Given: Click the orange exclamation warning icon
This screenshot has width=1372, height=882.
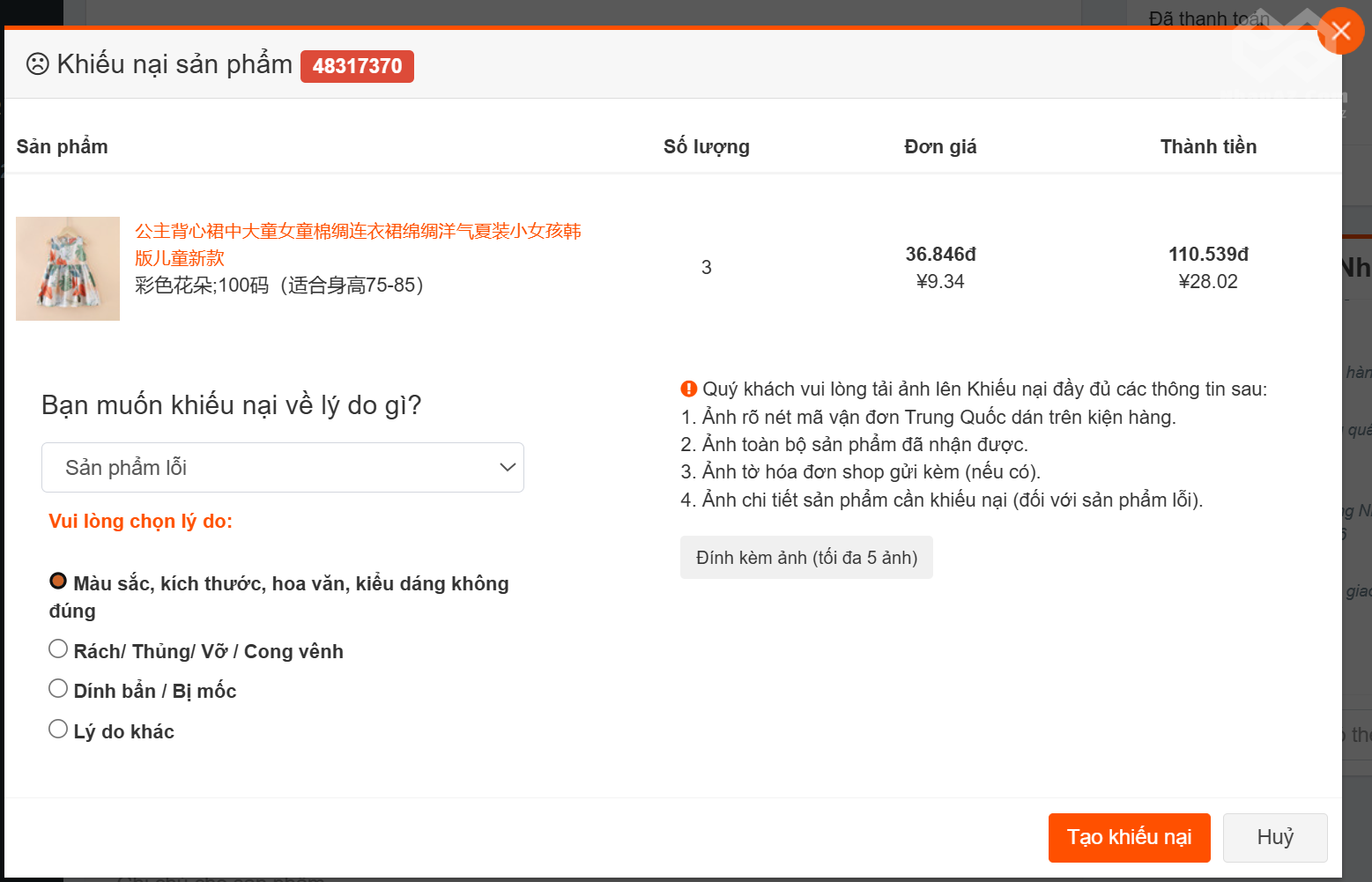Looking at the screenshot, I should pyautogui.click(x=689, y=389).
